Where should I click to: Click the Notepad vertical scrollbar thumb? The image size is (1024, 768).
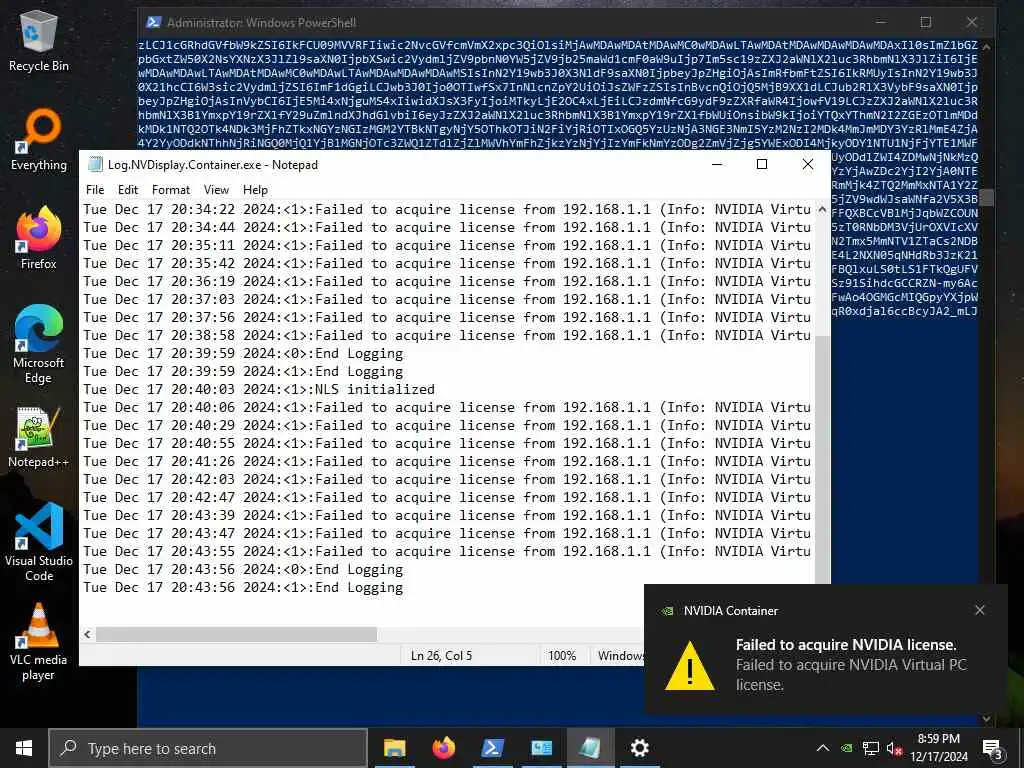tap(822, 460)
